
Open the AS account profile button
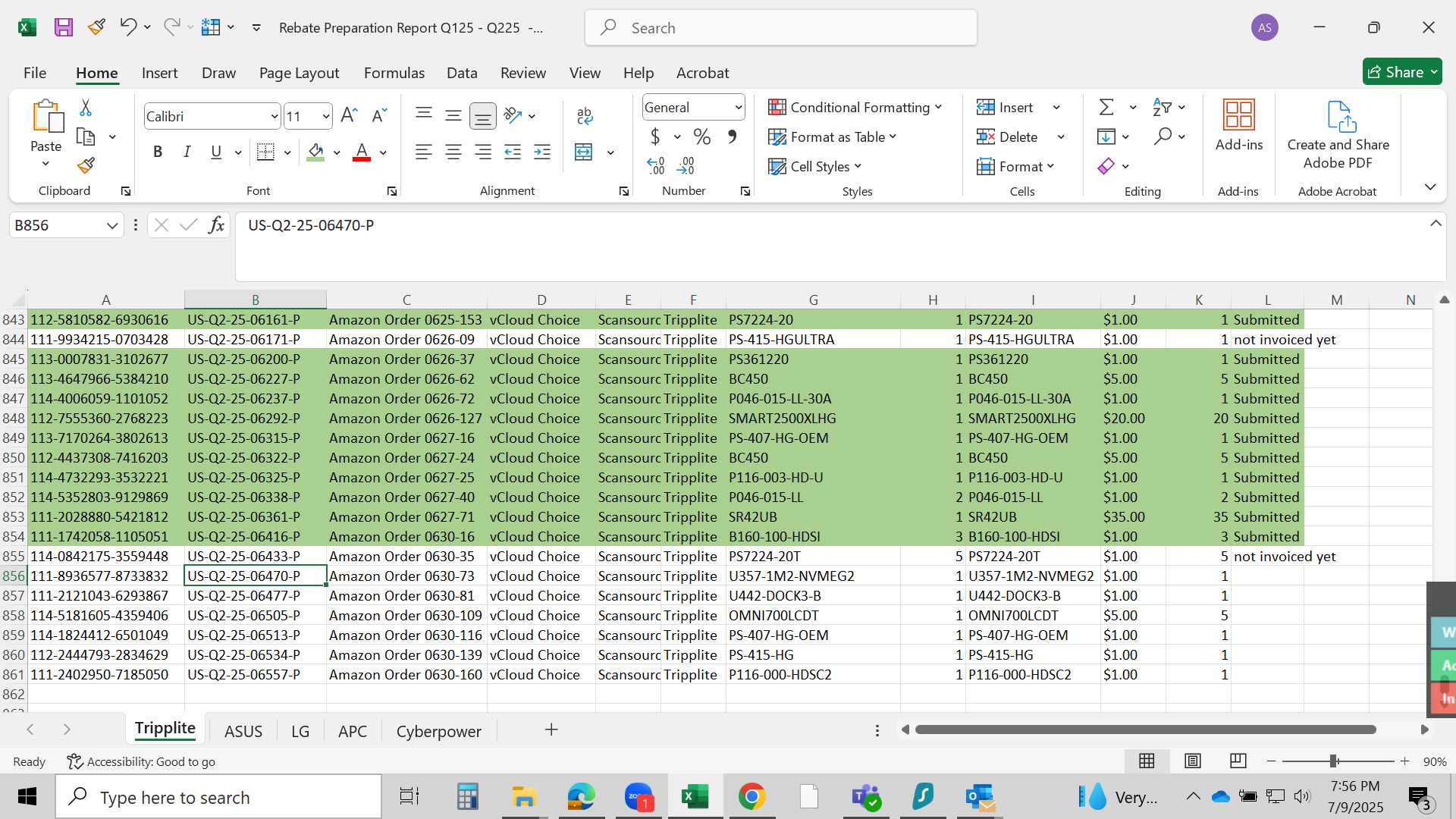[1264, 28]
